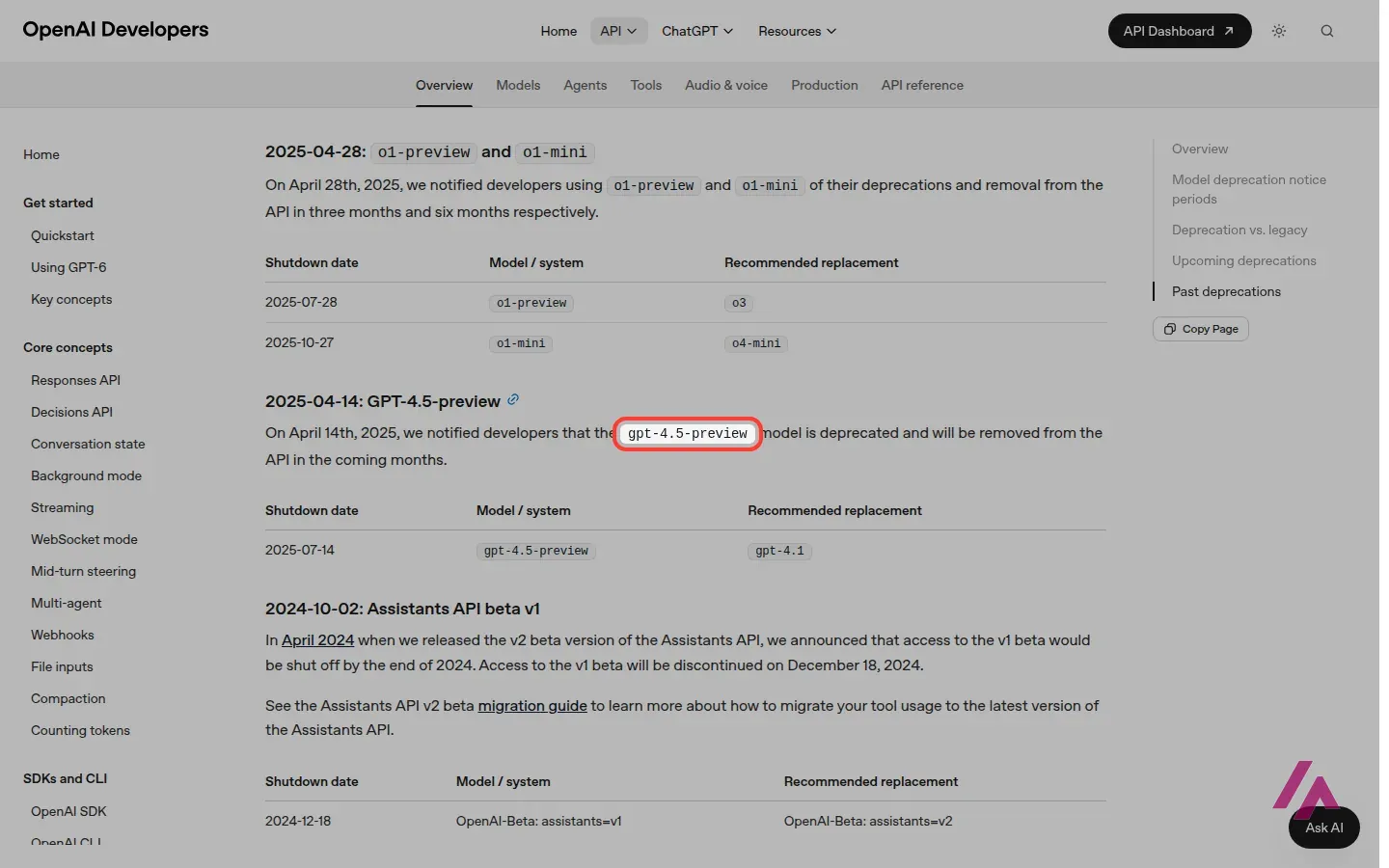Open the Ask AI chat button
This screenshot has height=868, width=1389.
(x=1323, y=827)
